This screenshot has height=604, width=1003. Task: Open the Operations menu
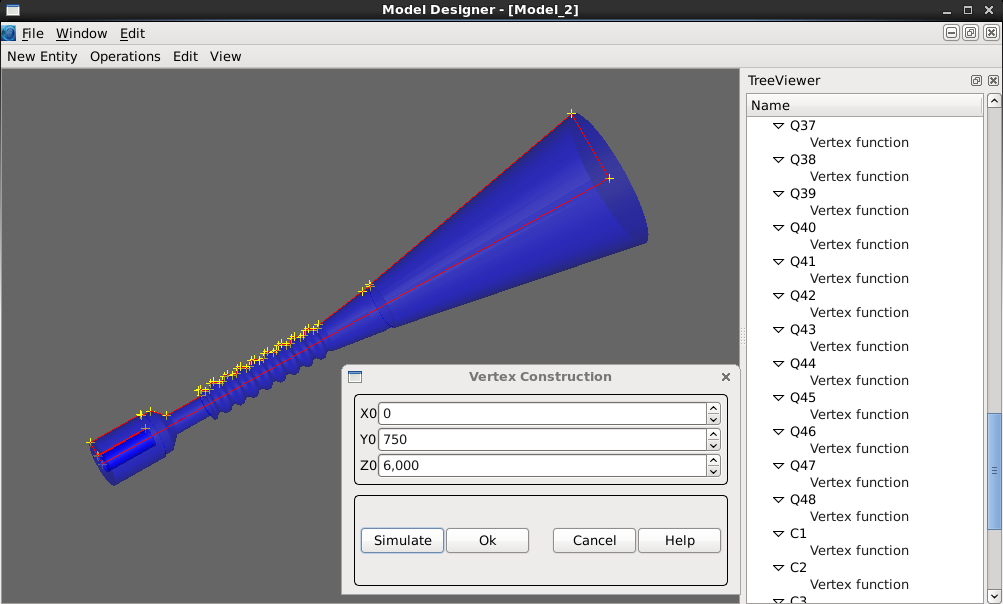[x=125, y=56]
